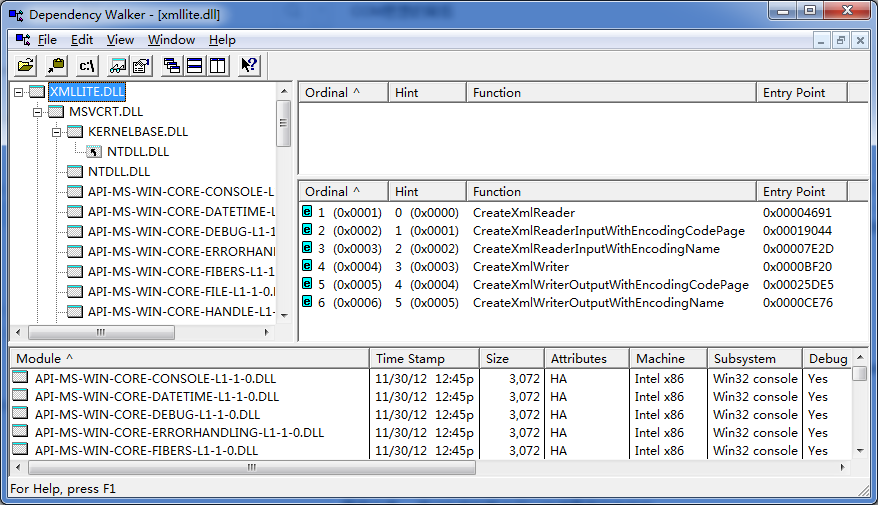
Task: Click module list horizontal scrollbar right arrow
Action: tap(843, 467)
